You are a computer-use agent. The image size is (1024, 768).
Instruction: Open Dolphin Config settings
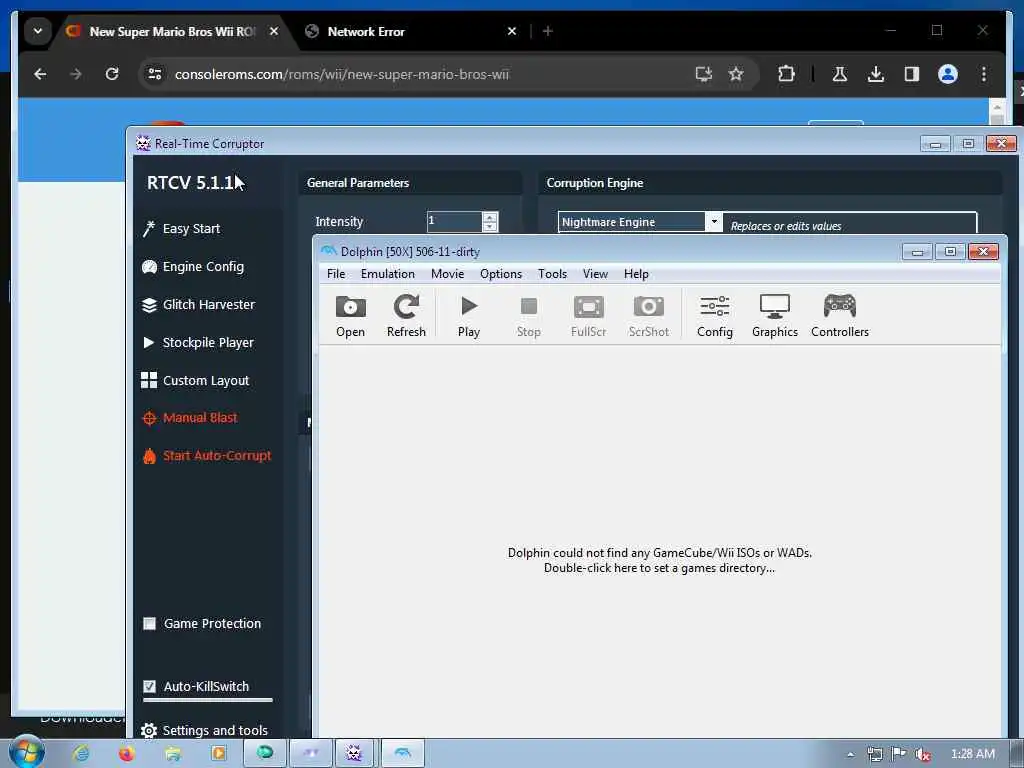[x=714, y=316]
